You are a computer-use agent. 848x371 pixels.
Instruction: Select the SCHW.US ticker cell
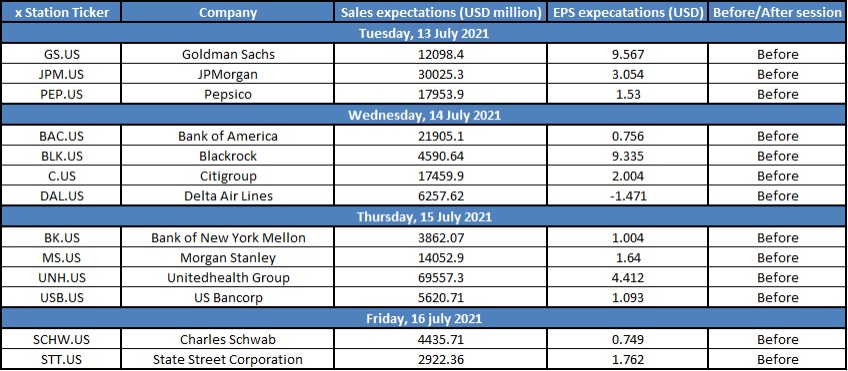61,340
